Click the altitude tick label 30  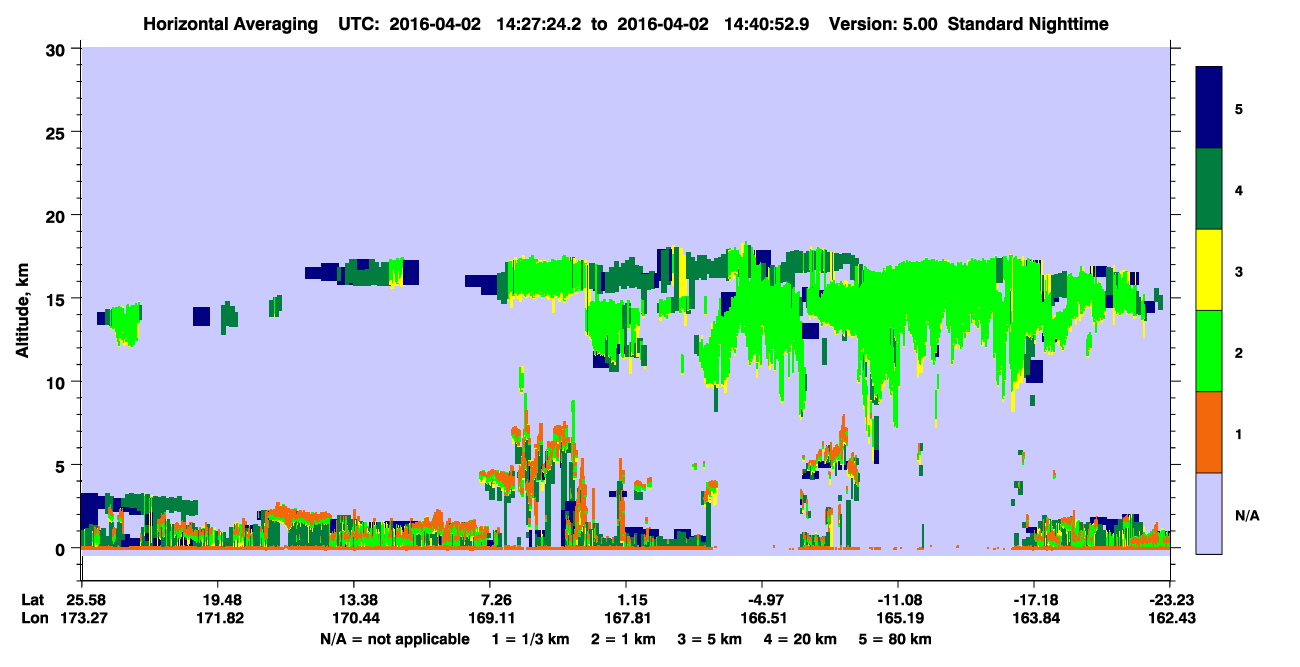(x=58, y=49)
